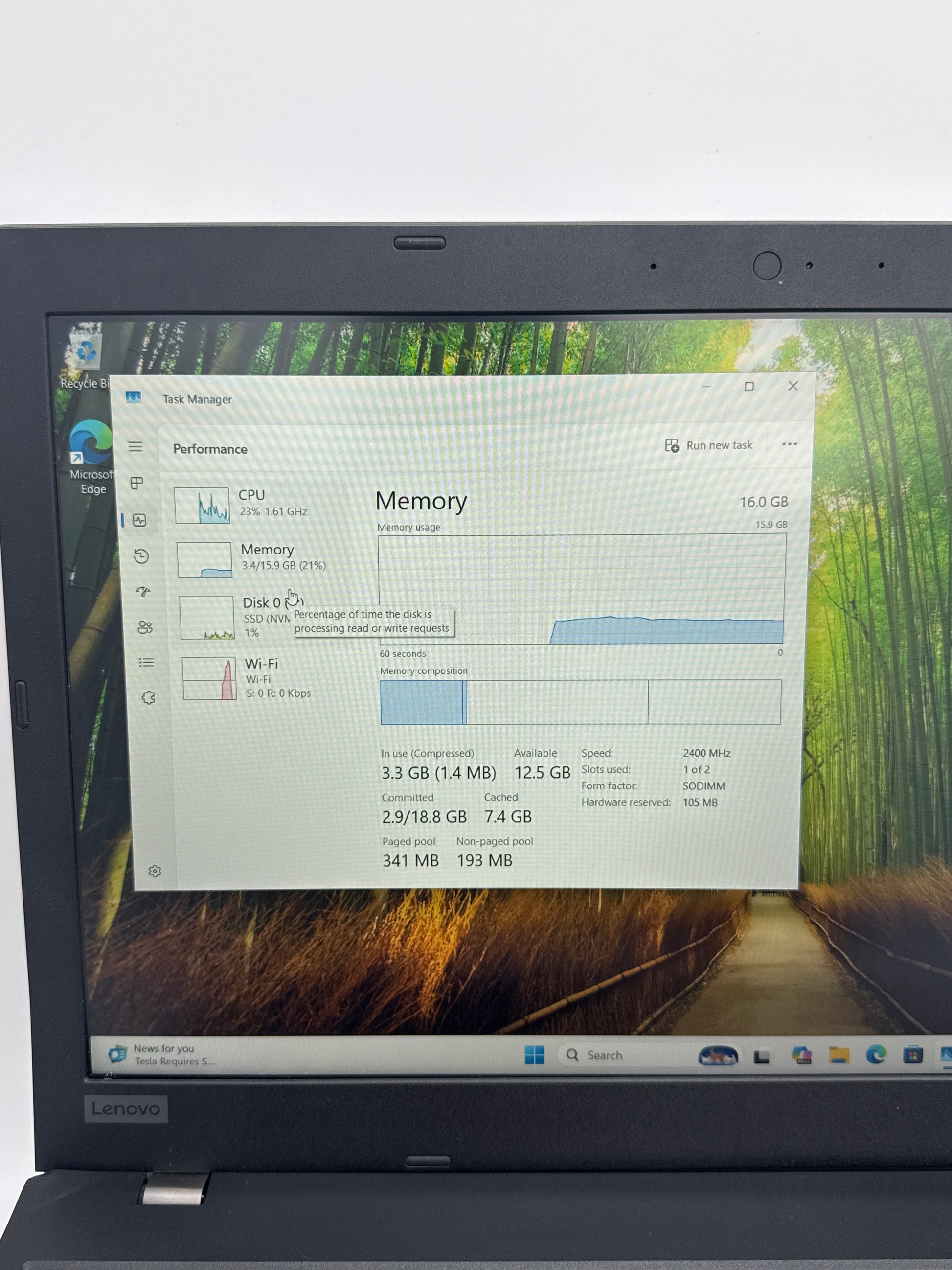Select the Performance page icon in sidebar
Image resolution: width=952 pixels, height=1270 pixels.
[139, 520]
